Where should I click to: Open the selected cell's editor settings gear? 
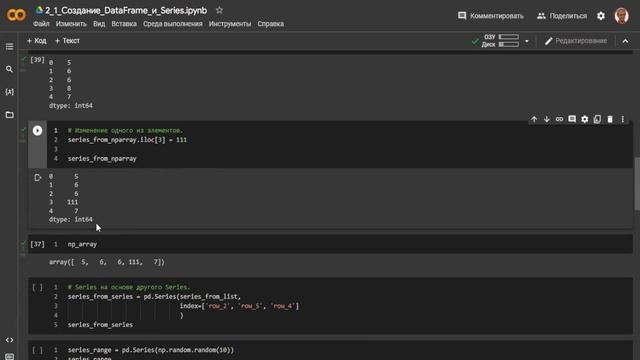click(x=584, y=119)
